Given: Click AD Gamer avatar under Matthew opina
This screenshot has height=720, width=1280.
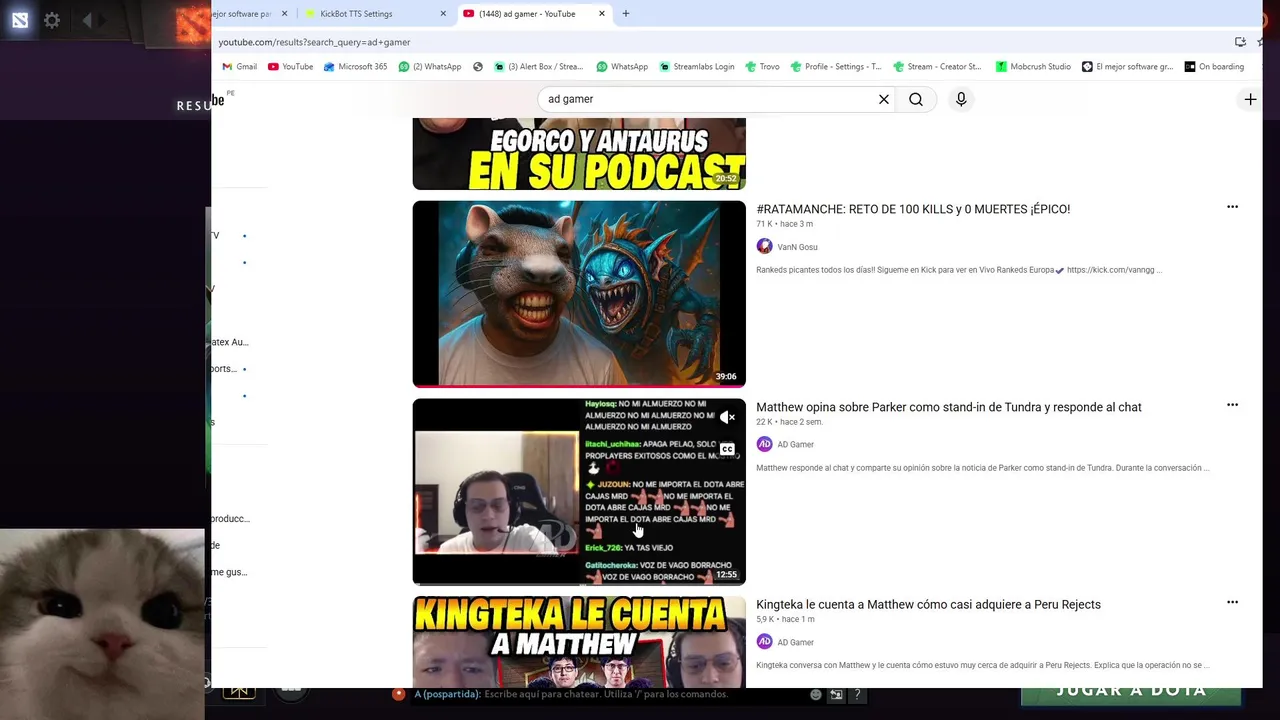Looking at the screenshot, I should click(x=764, y=444).
